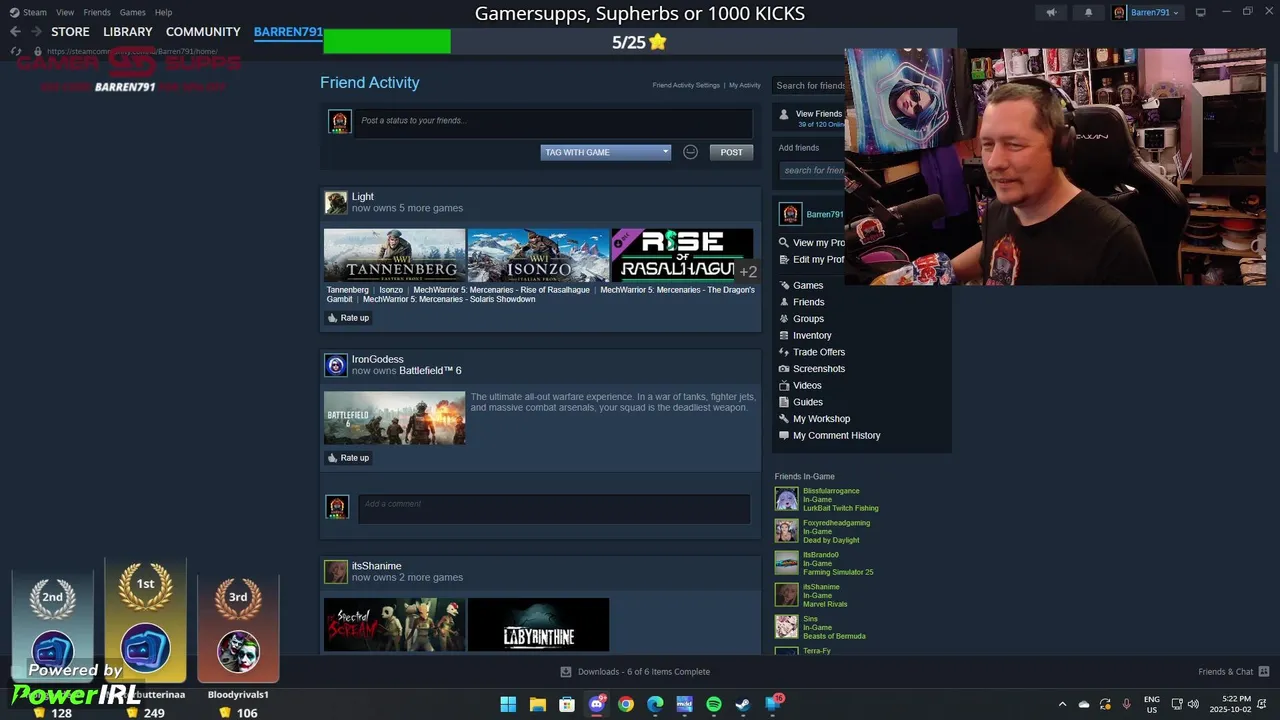Viewport: 1280px width, 720px height.
Task: Open the Barren791 profile avatar in the sidebar
Action: [790, 214]
